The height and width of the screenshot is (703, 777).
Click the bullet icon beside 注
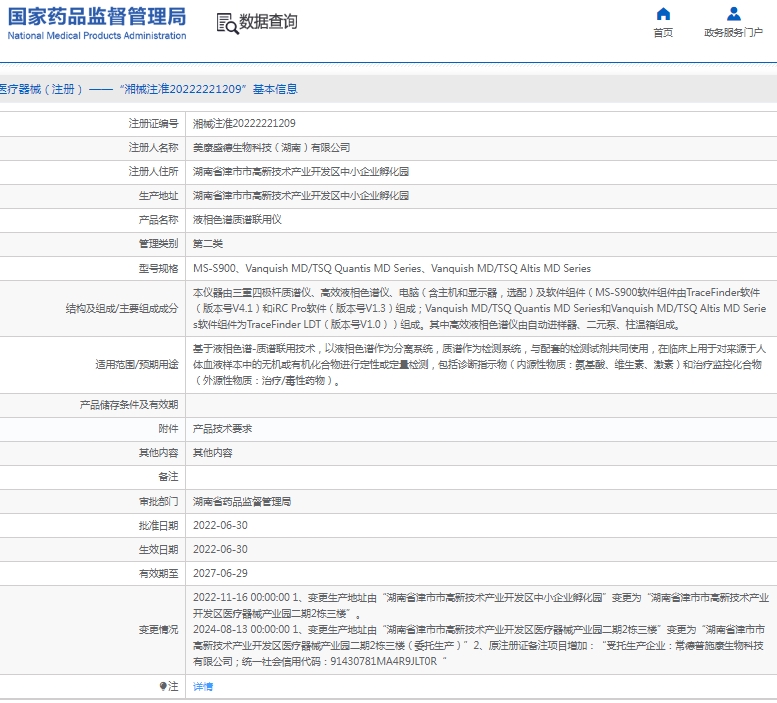[163, 686]
